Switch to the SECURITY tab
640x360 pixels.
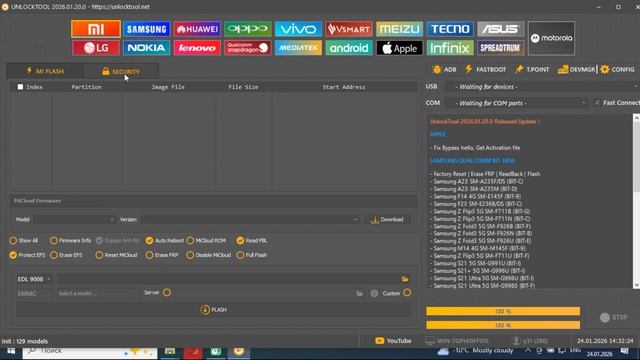coord(121,71)
